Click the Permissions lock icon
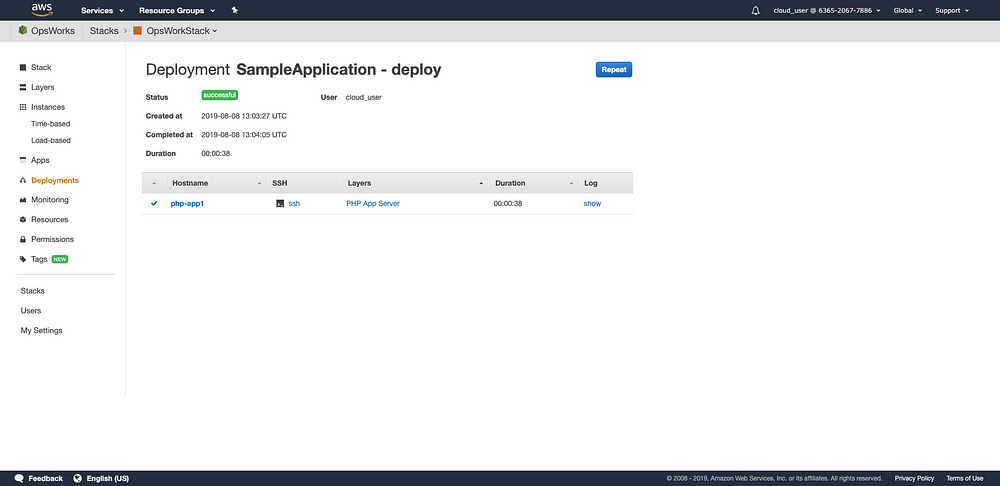Image resolution: width=1000 pixels, height=486 pixels. click(23, 239)
